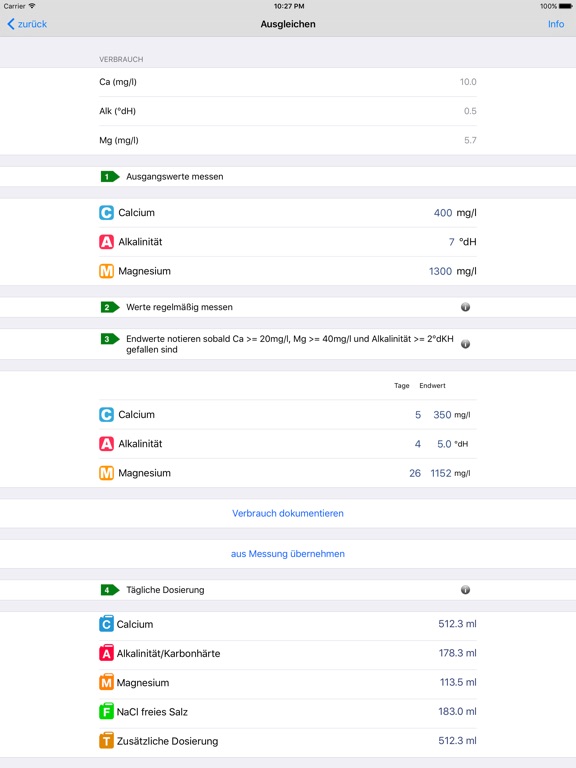The height and width of the screenshot is (768, 576).
Task: Edit Magnesium days value 26
Action: coord(415,473)
